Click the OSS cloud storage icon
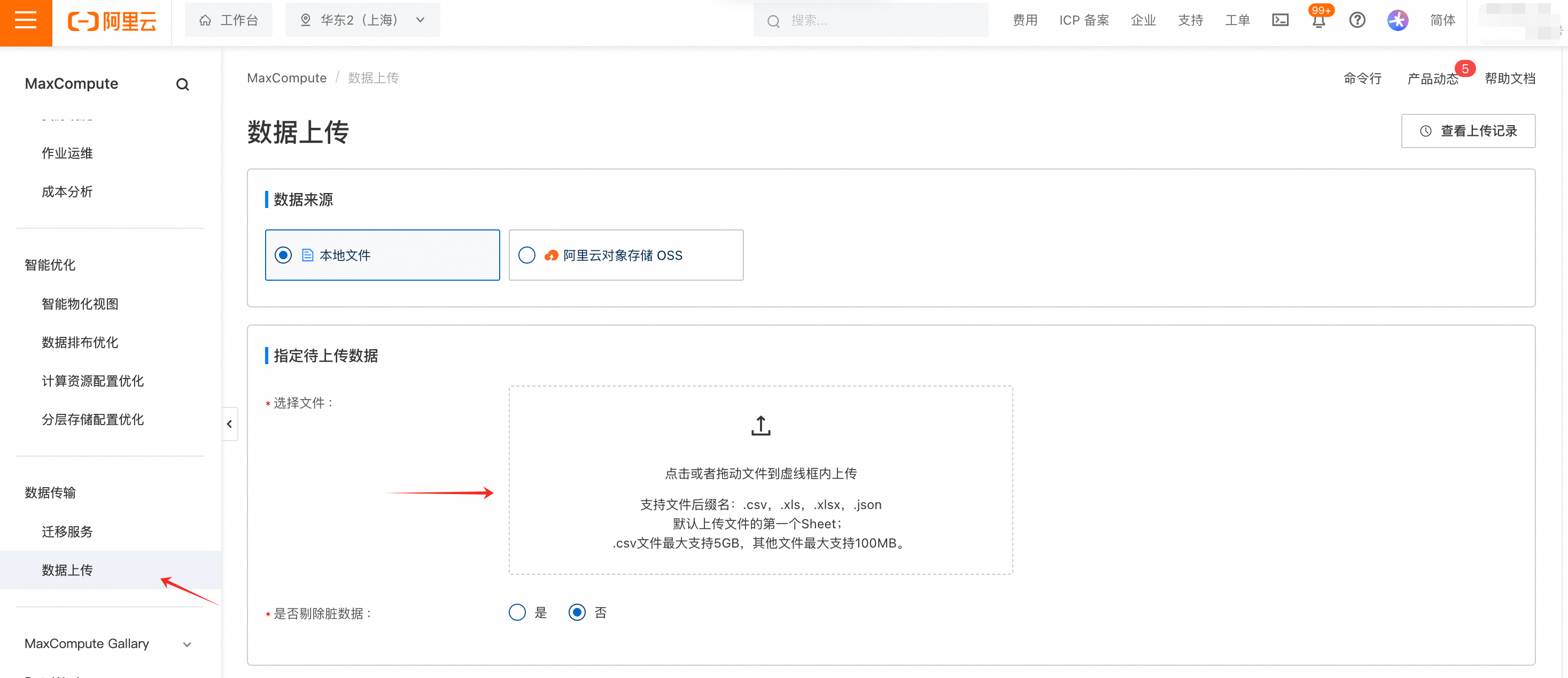Image resolution: width=1568 pixels, height=678 pixels. point(551,256)
